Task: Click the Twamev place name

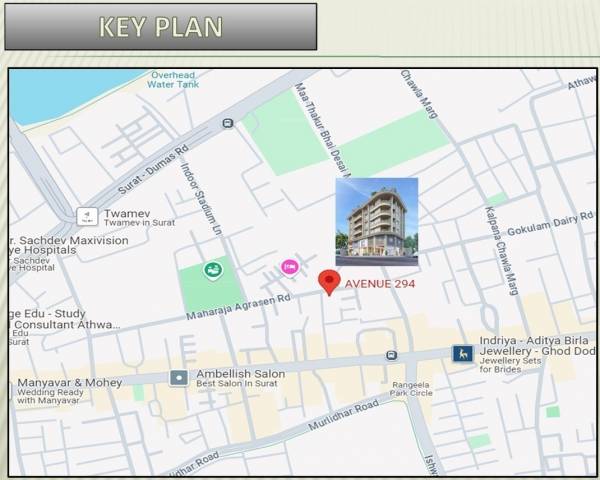Action: pyautogui.click(x=127, y=213)
